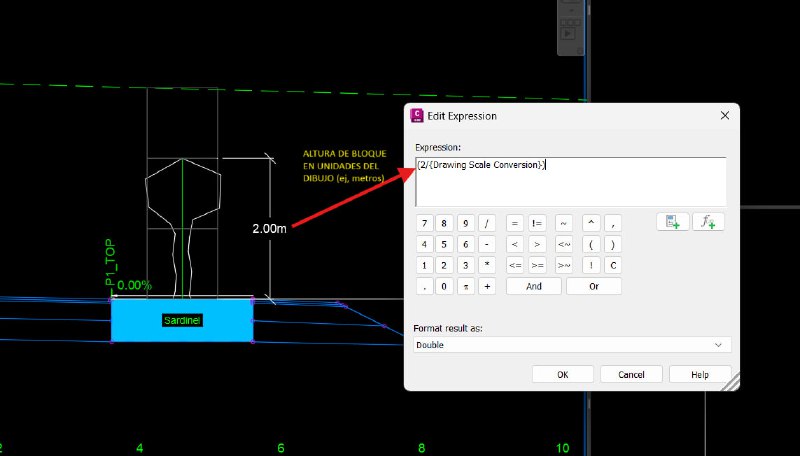Insert a closing parenthesis

(x=613, y=244)
